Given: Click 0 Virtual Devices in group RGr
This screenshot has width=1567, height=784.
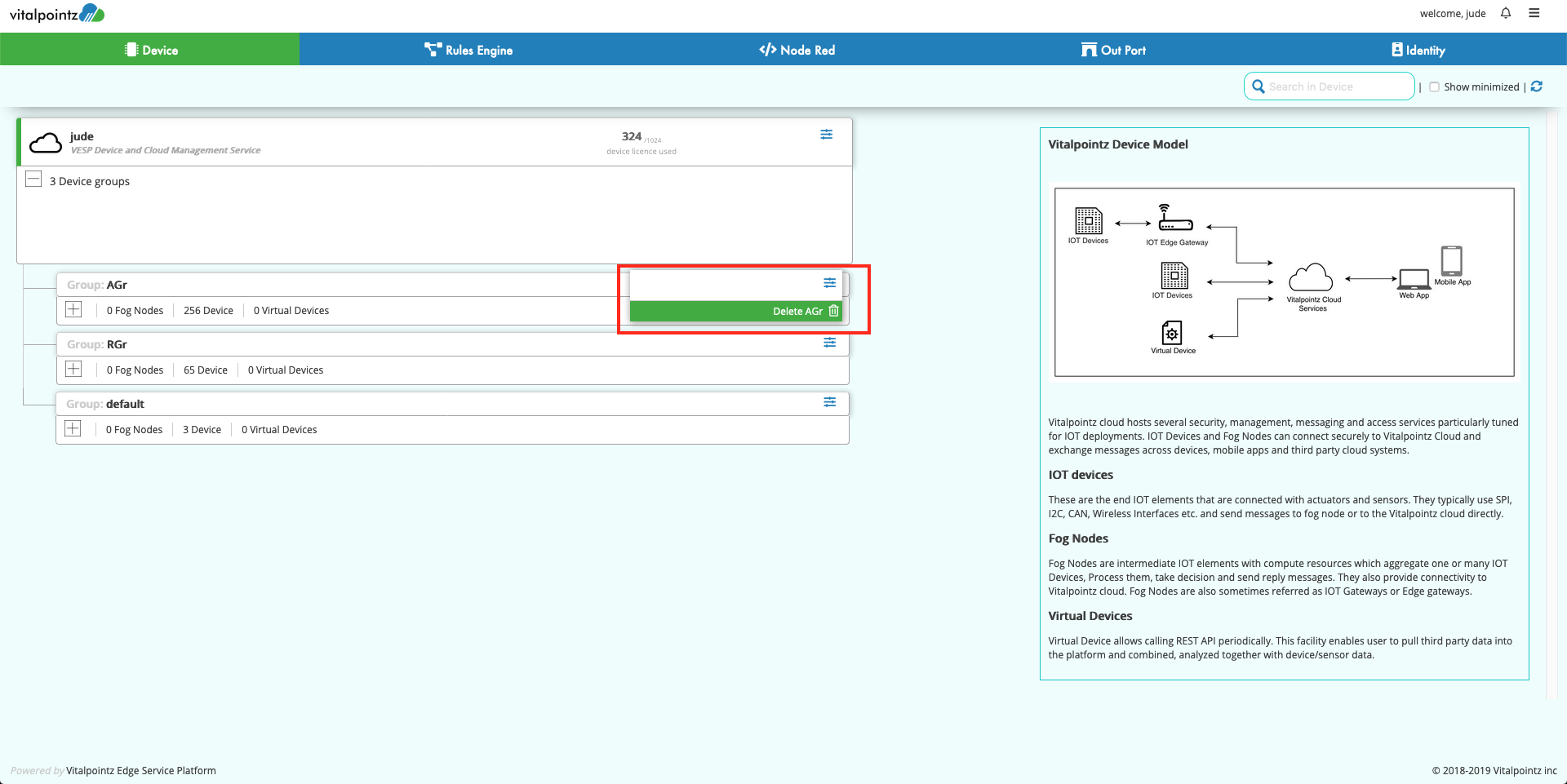Looking at the screenshot, I should (286, 370).
